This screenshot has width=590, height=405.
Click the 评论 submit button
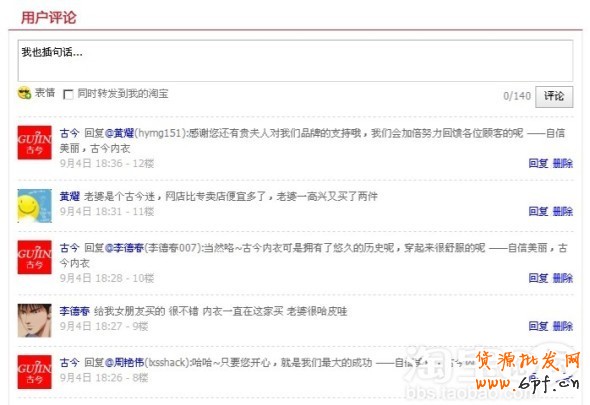coord(554,97)
